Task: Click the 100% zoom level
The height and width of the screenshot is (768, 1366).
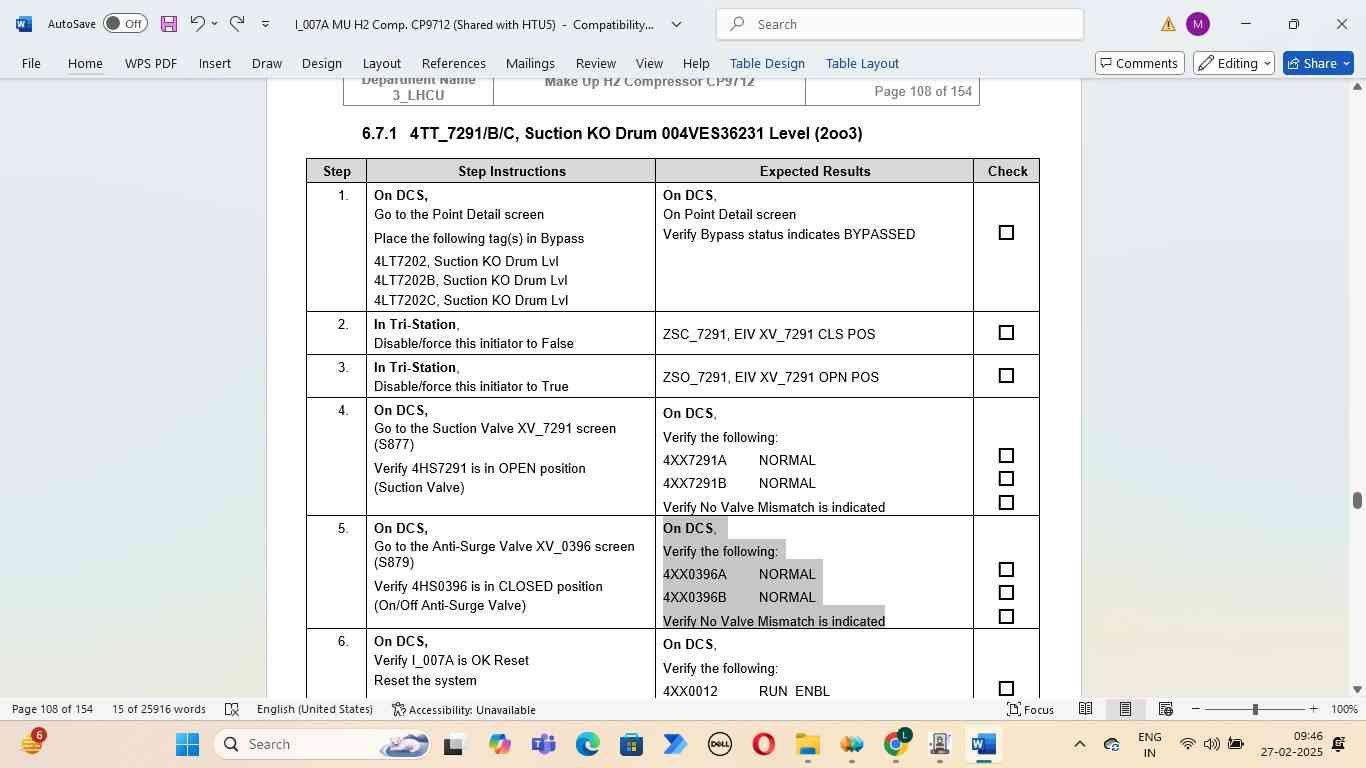Action: tap(1344, 709)
